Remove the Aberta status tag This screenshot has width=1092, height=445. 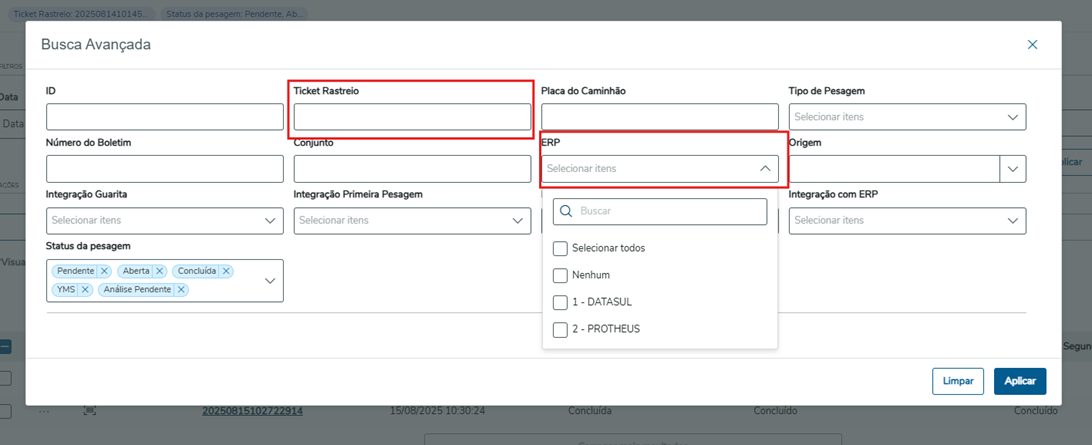(160, 271)
